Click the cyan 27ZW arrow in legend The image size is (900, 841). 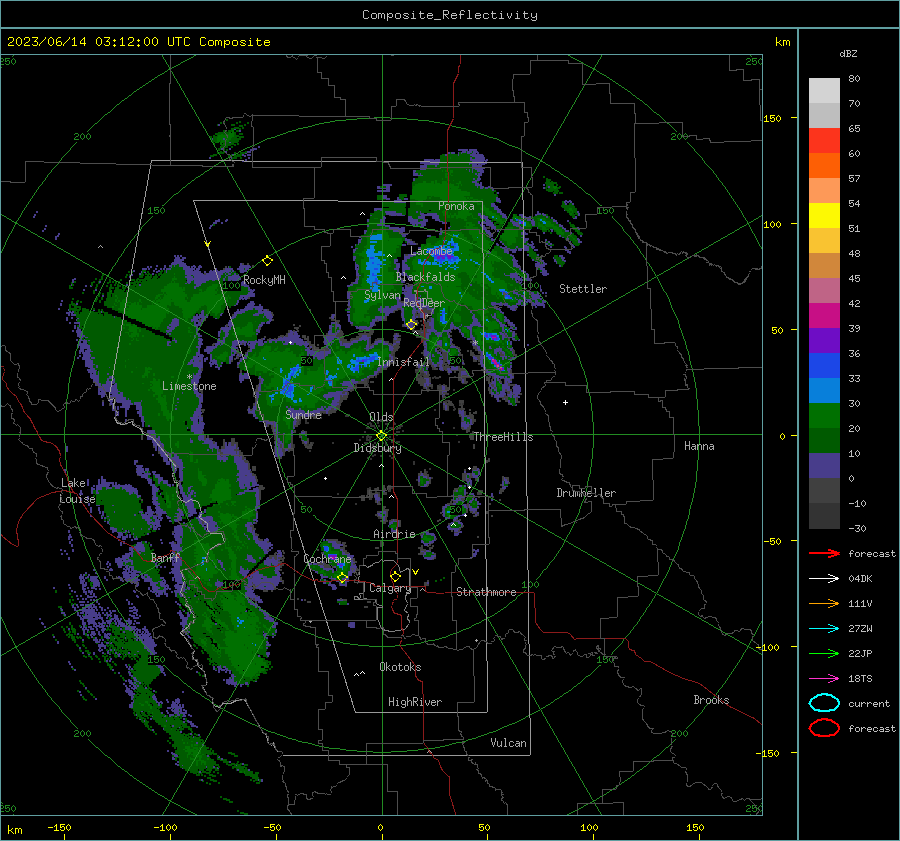coord(824,628)
